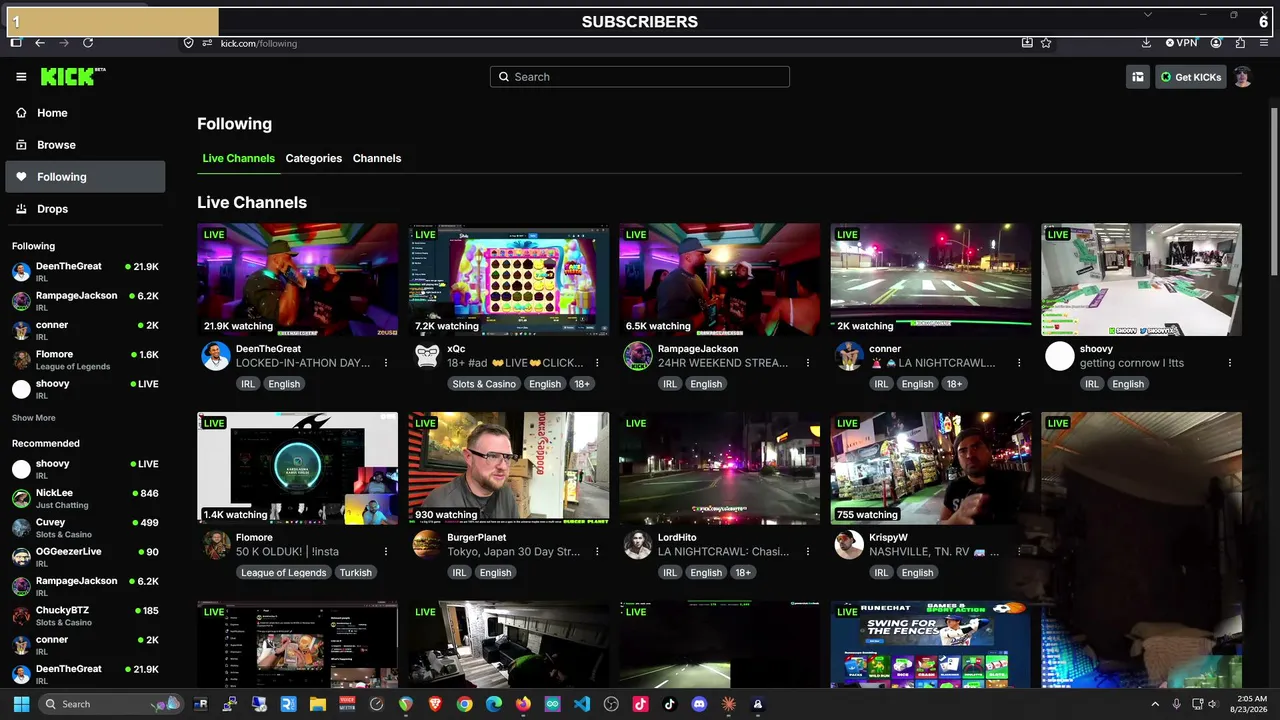
Task: Click the Slots & Casino tag on xQc
Action: pos(484,384)
